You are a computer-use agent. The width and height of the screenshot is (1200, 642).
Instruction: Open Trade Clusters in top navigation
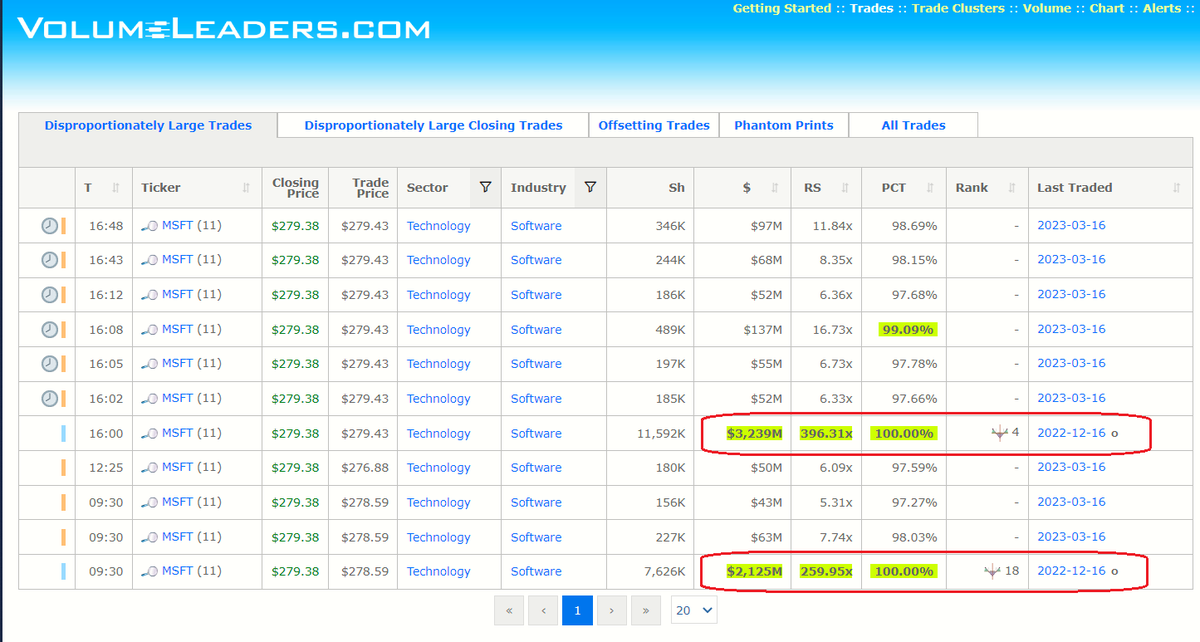(x=958, y=9)
